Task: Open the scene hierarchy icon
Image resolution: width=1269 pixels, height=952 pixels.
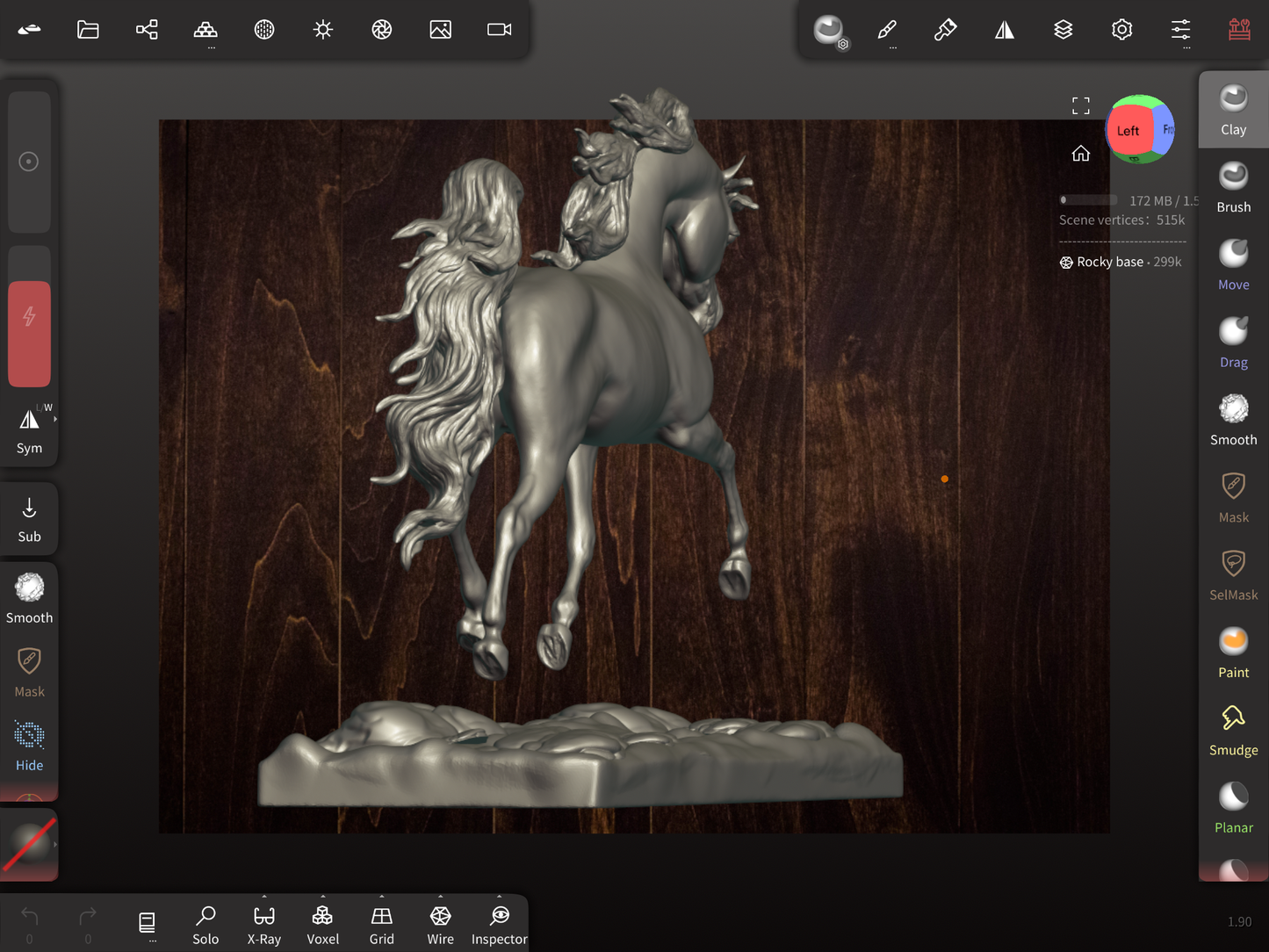Action: 147,30
